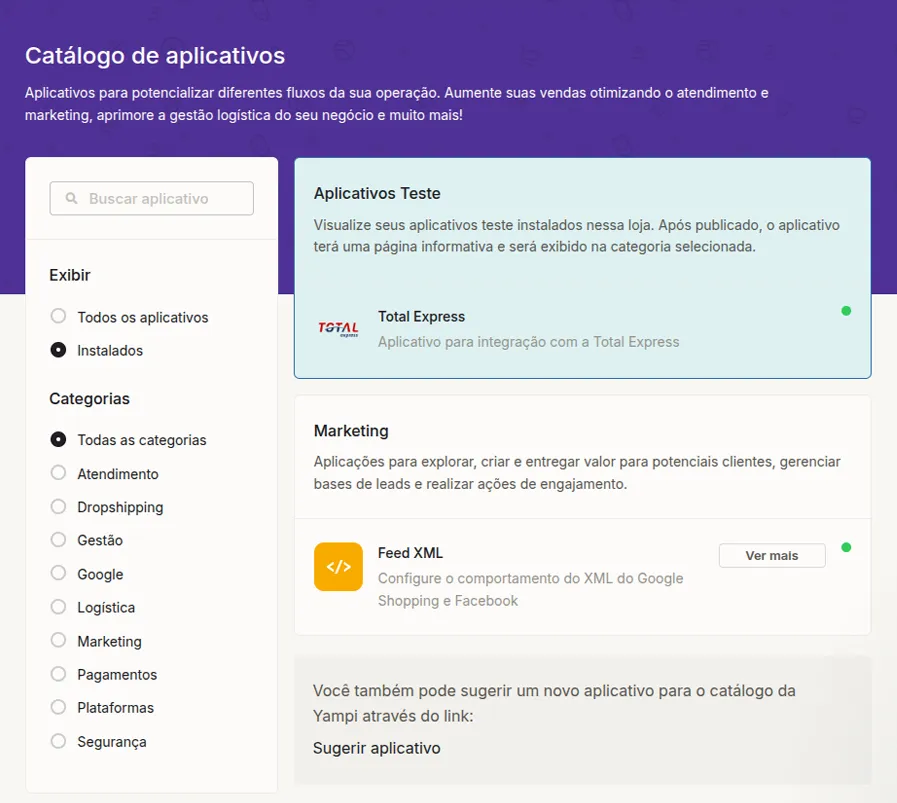Screen dimensions: 897x803
Task: Click the orange Feed XML code icon
Action: [338, 566]
